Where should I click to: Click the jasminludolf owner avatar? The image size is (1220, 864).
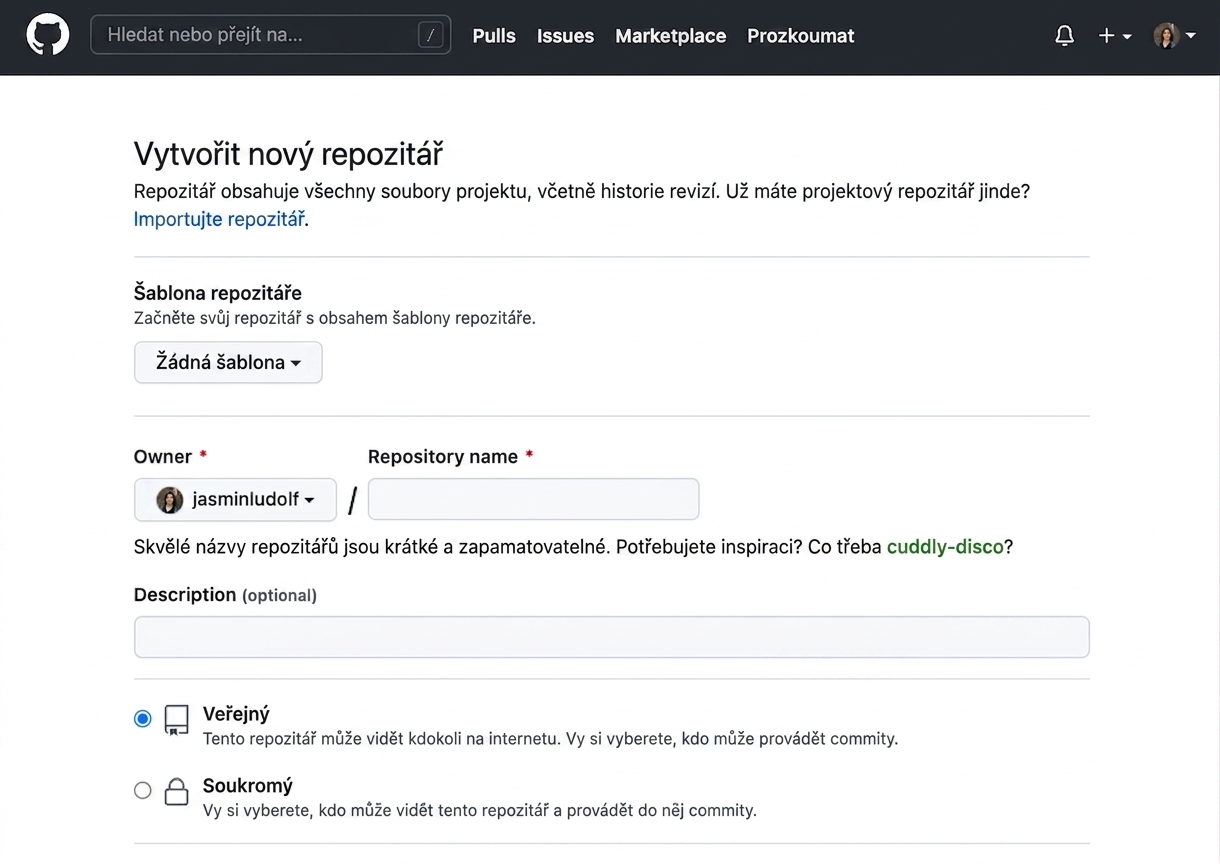pyautogui.click(x=170, y=500)
